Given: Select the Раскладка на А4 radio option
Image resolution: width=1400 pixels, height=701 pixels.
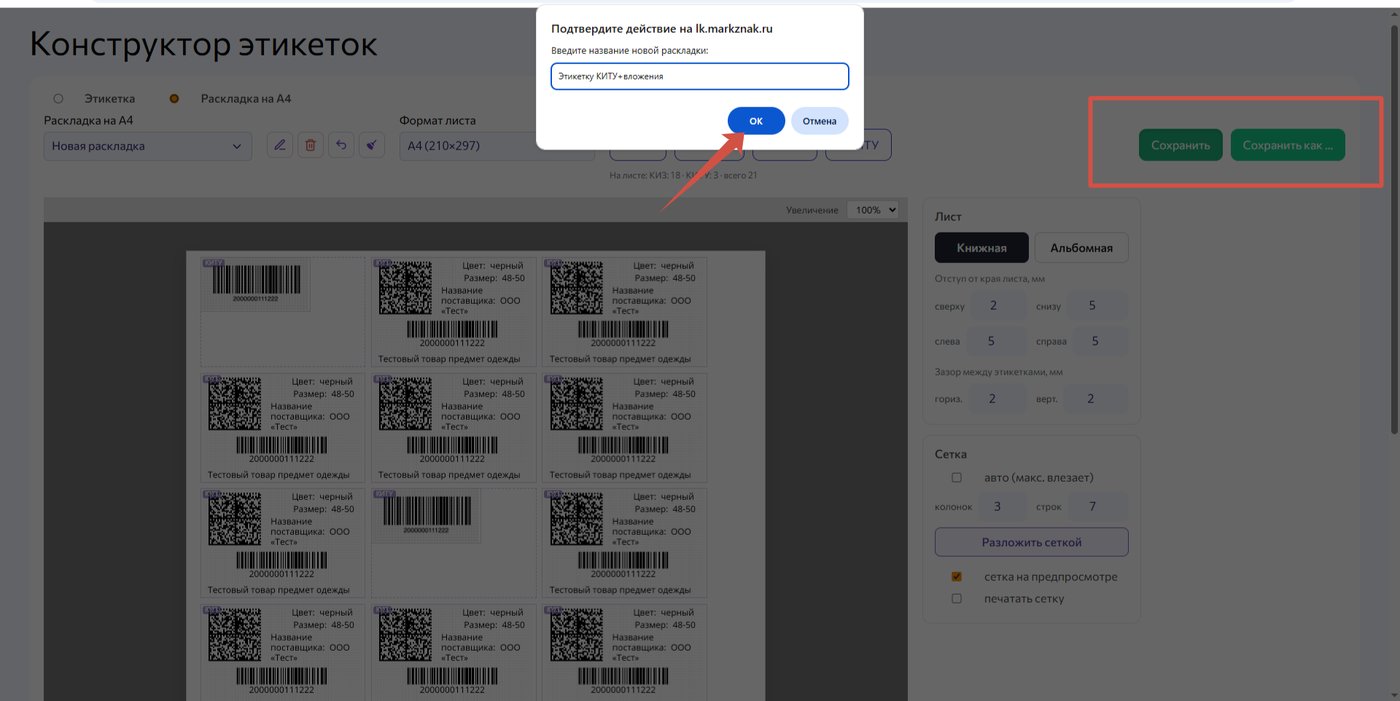Looking at the screenshot, I should 174,99.
